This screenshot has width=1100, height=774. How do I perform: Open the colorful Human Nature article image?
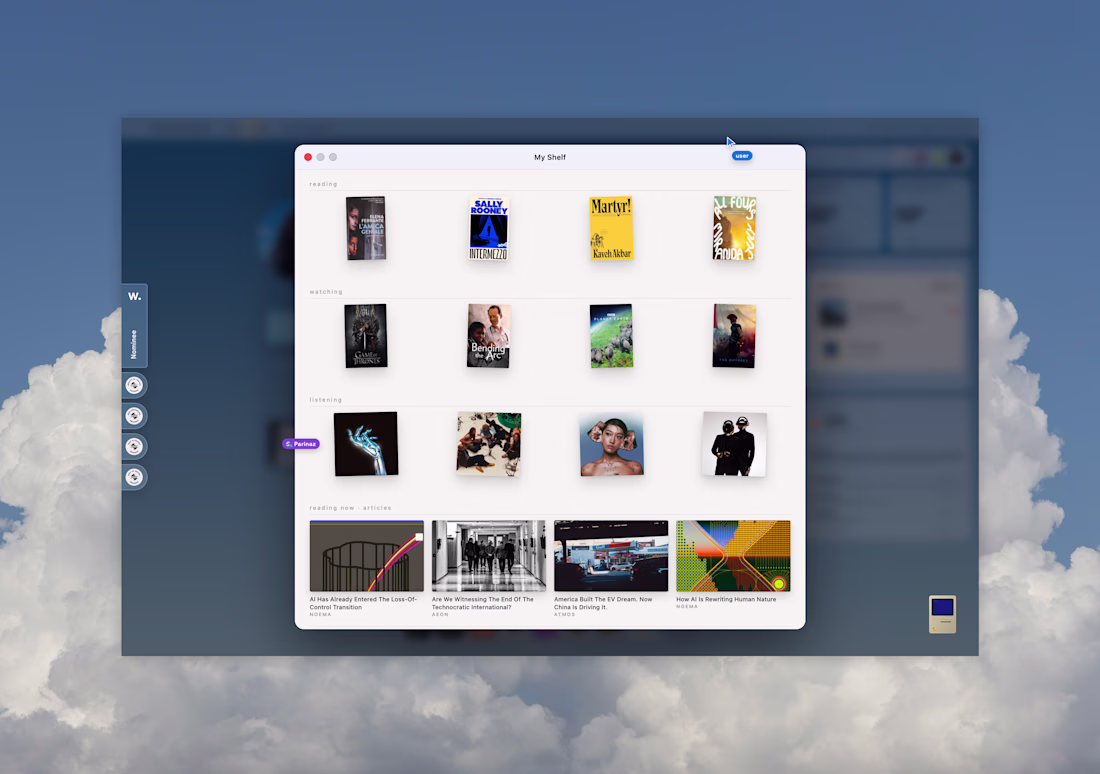[x=733, y=556]
